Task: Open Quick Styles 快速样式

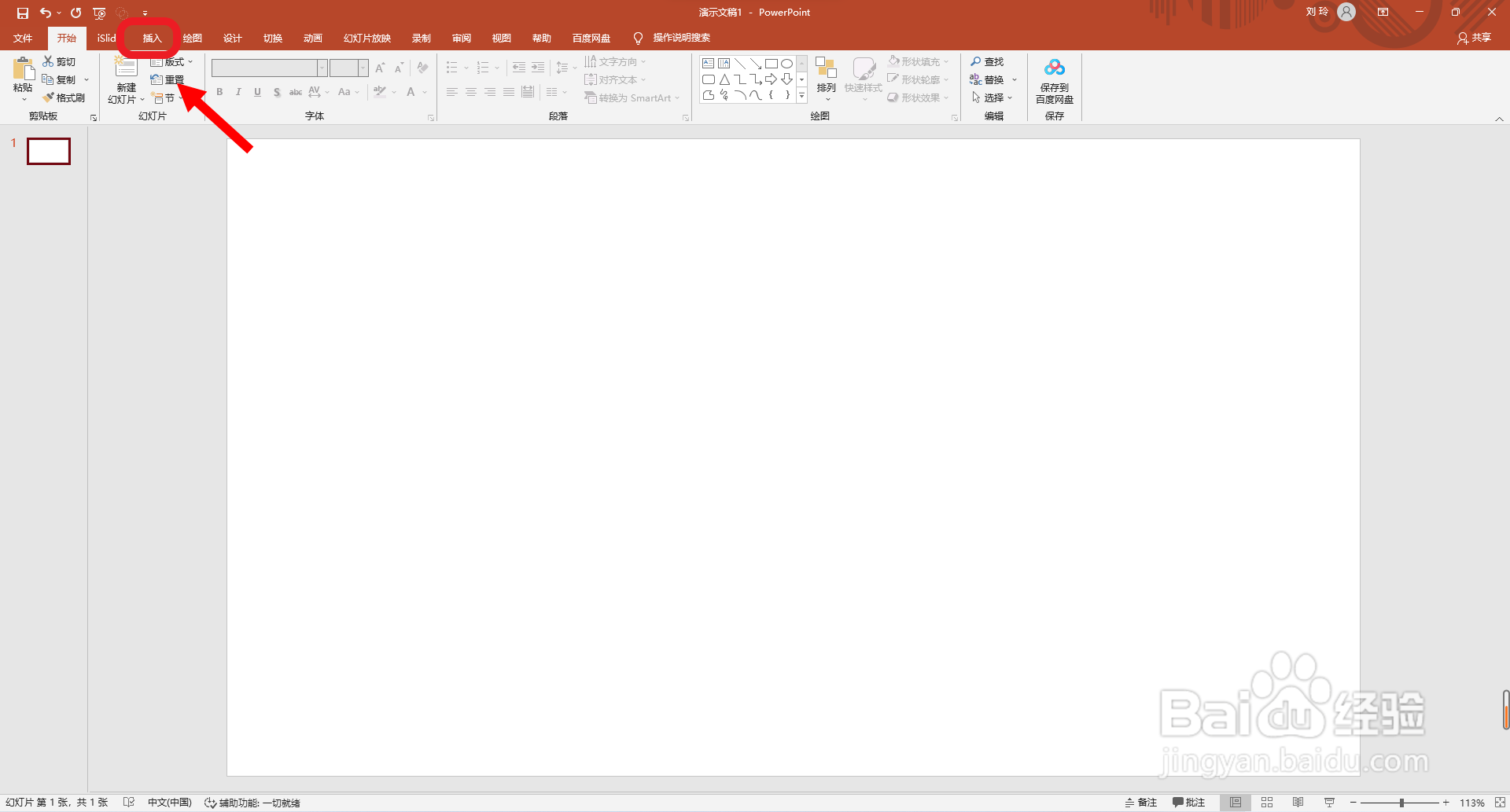Action: click(864, 79)
